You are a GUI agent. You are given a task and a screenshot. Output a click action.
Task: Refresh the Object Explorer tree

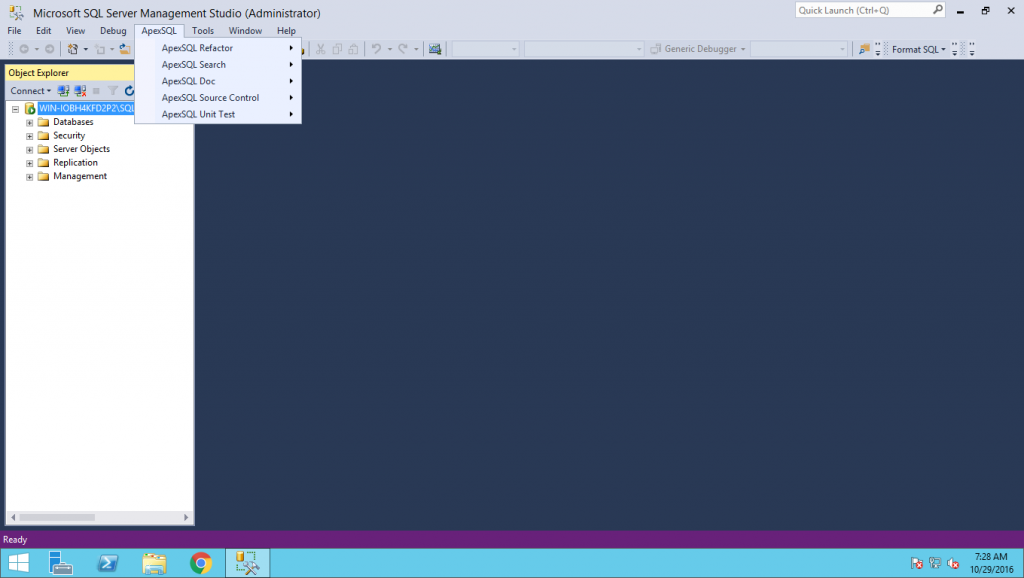coord(129,90)
